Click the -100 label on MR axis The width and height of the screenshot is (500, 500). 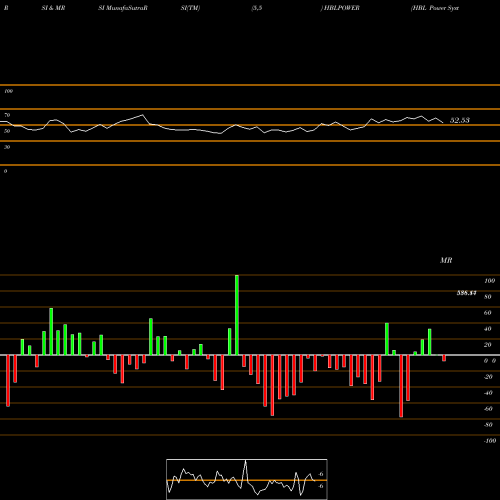[490, 441]
